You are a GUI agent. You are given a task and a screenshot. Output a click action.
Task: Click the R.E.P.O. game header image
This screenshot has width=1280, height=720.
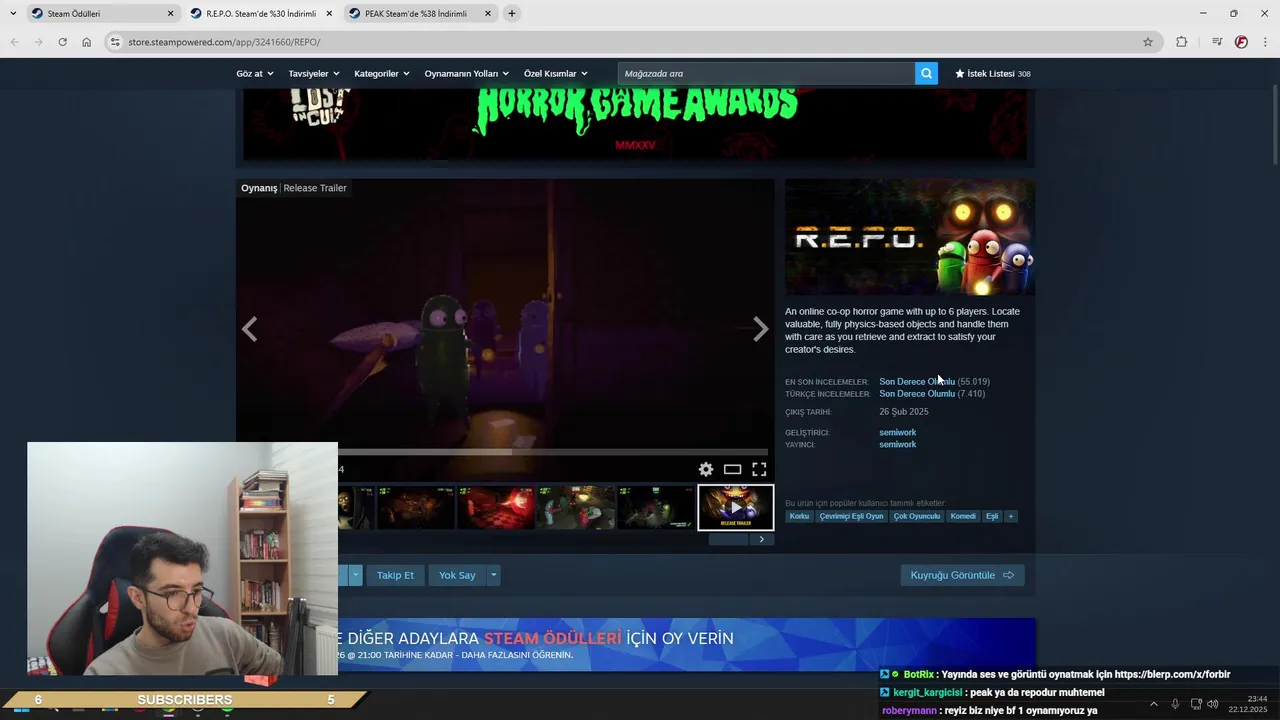[910, 237]
